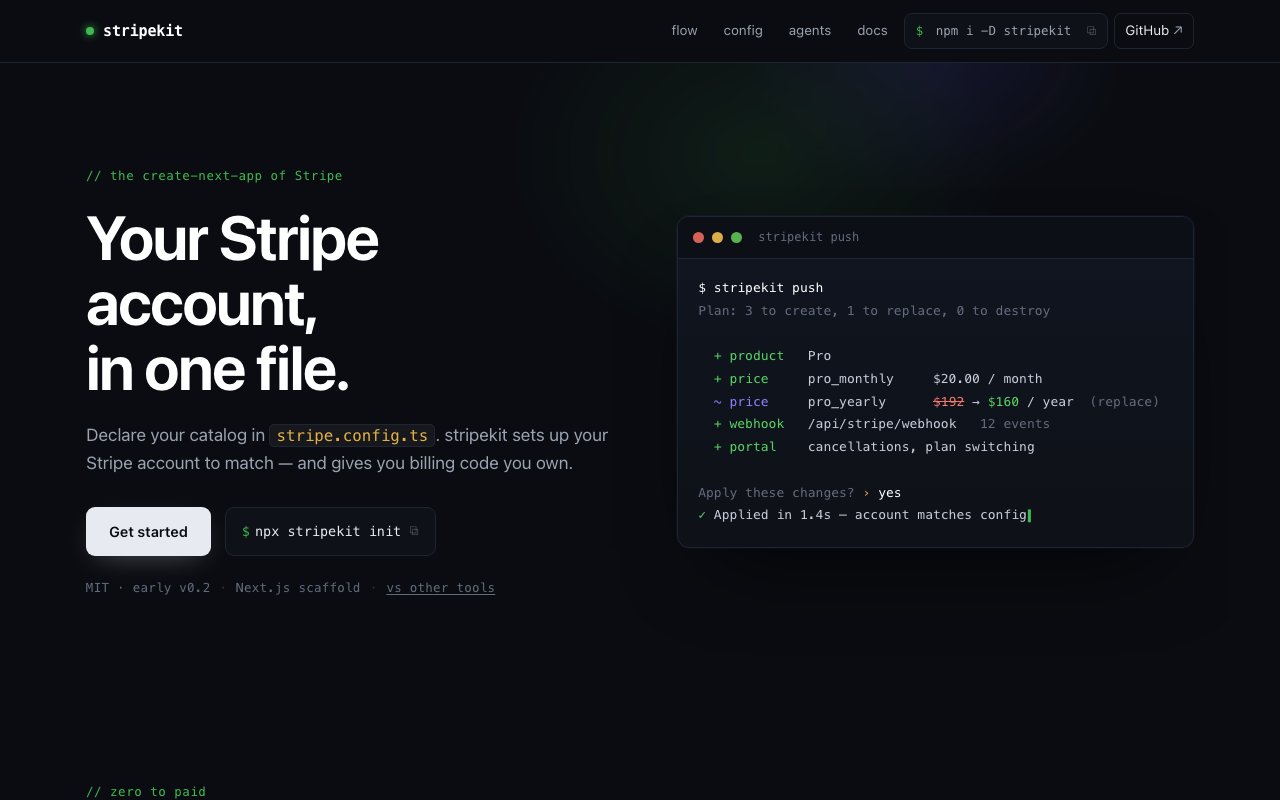The image size is (1280, 800).
Task: Click the red terminal window dot
Action: (698, 238)
